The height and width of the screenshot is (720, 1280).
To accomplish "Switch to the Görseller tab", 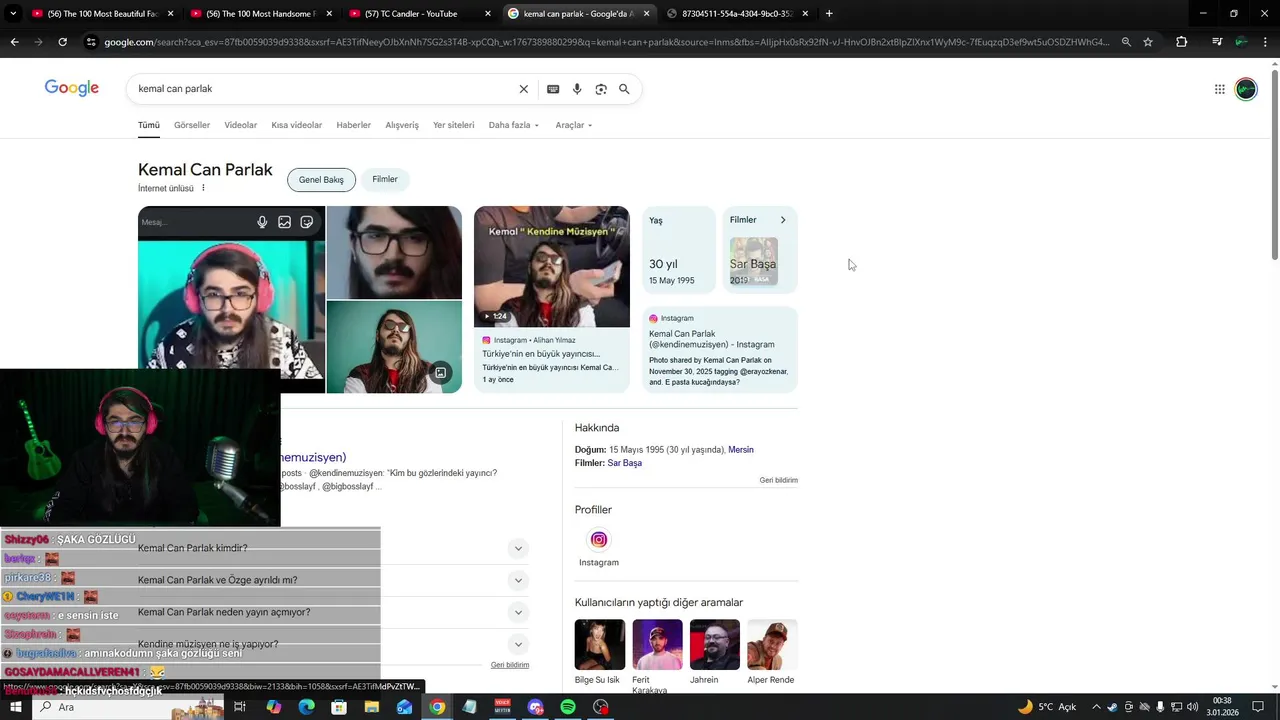I will [x=192, y=125].
